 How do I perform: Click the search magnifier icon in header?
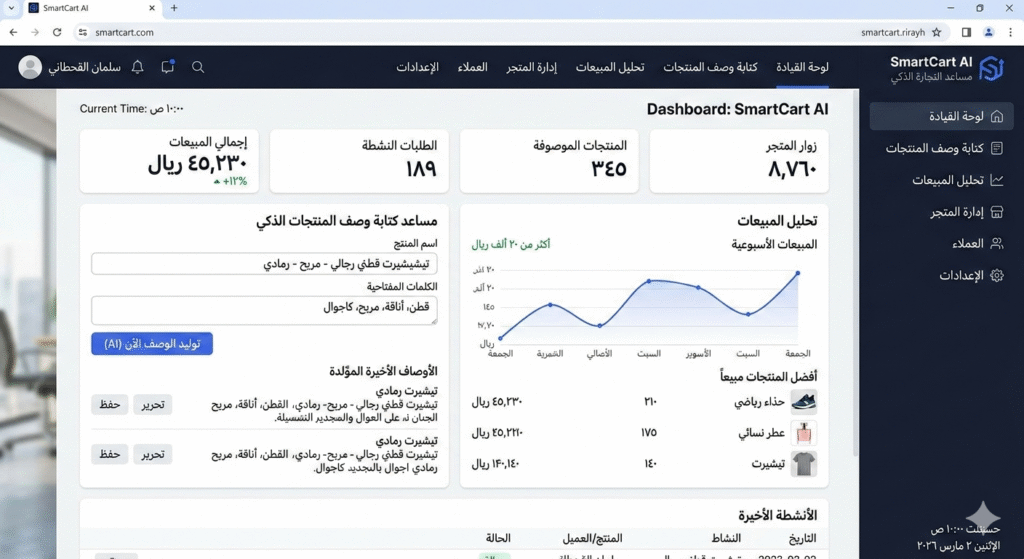click(198, 67)
